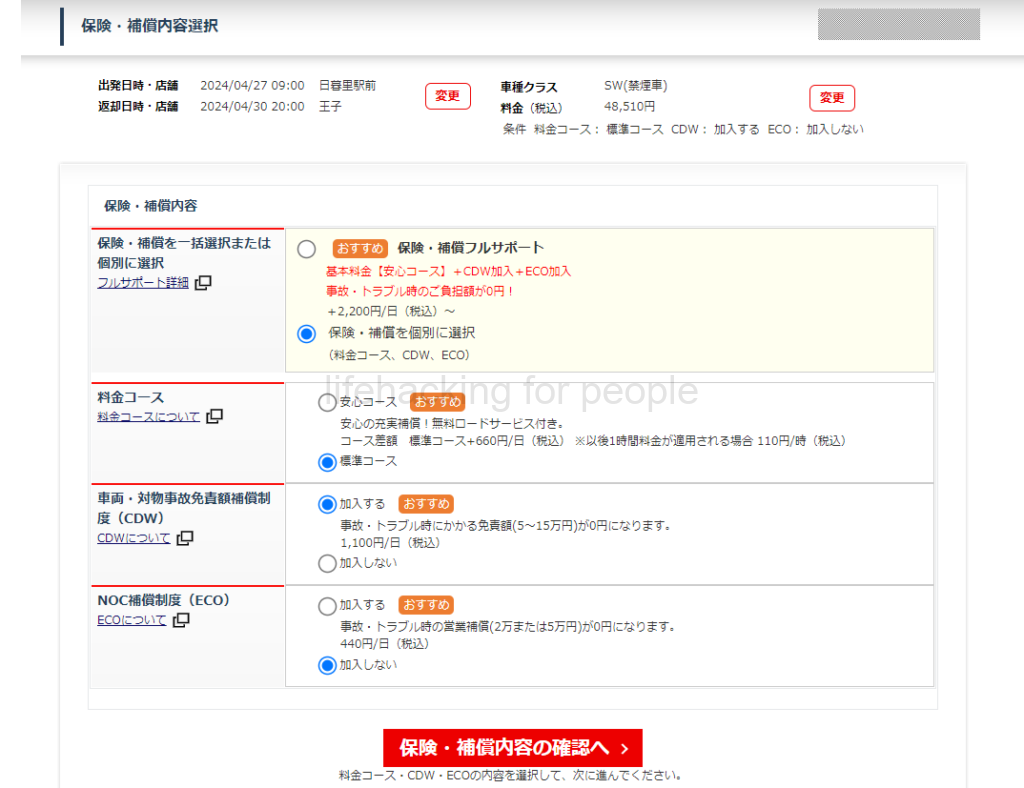Image resolution: width=1024 pixels, height=788 pixels.
Task: Open the ECOについて link
Action: [x=131, y=620]
